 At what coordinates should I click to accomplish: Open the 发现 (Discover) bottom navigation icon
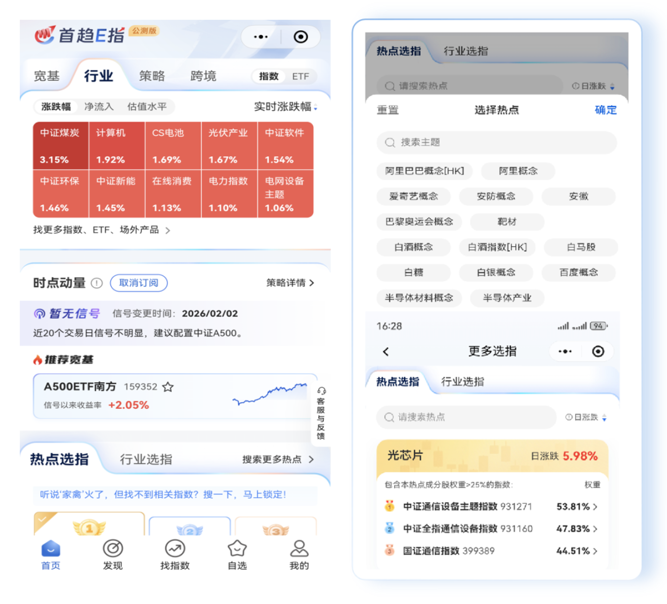[112, 554]
